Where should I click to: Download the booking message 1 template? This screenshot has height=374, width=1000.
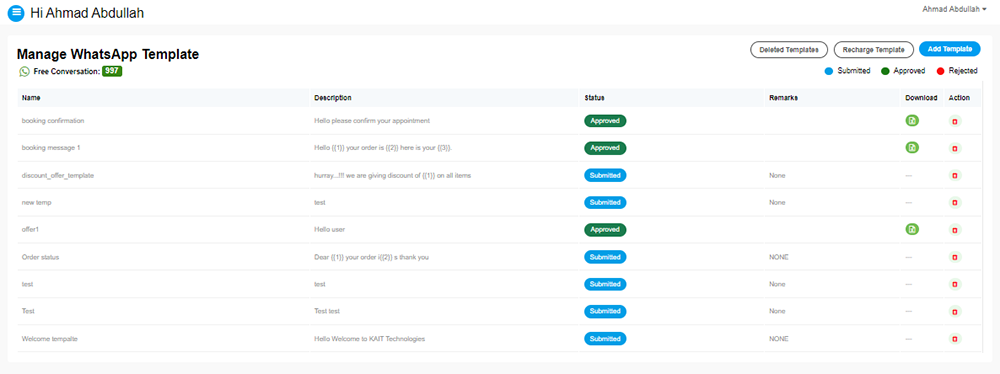912,147
